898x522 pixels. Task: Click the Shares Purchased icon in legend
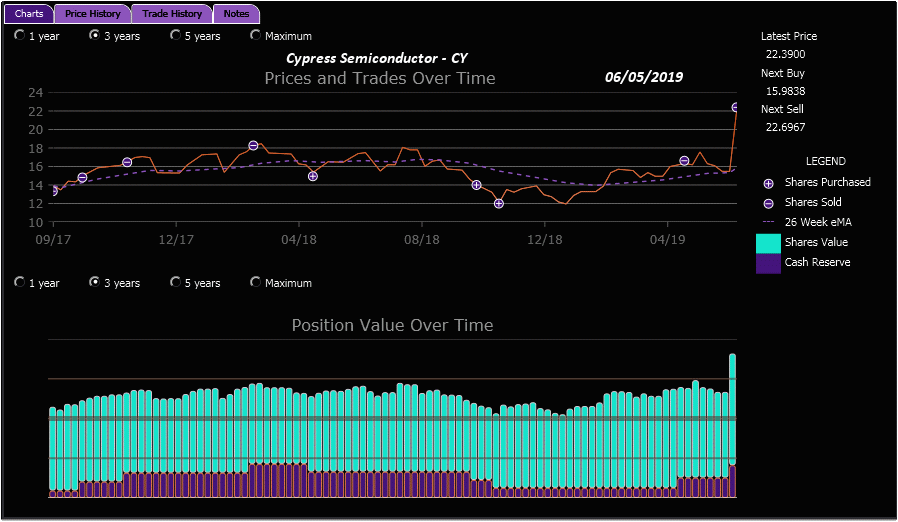pos(768,183)
